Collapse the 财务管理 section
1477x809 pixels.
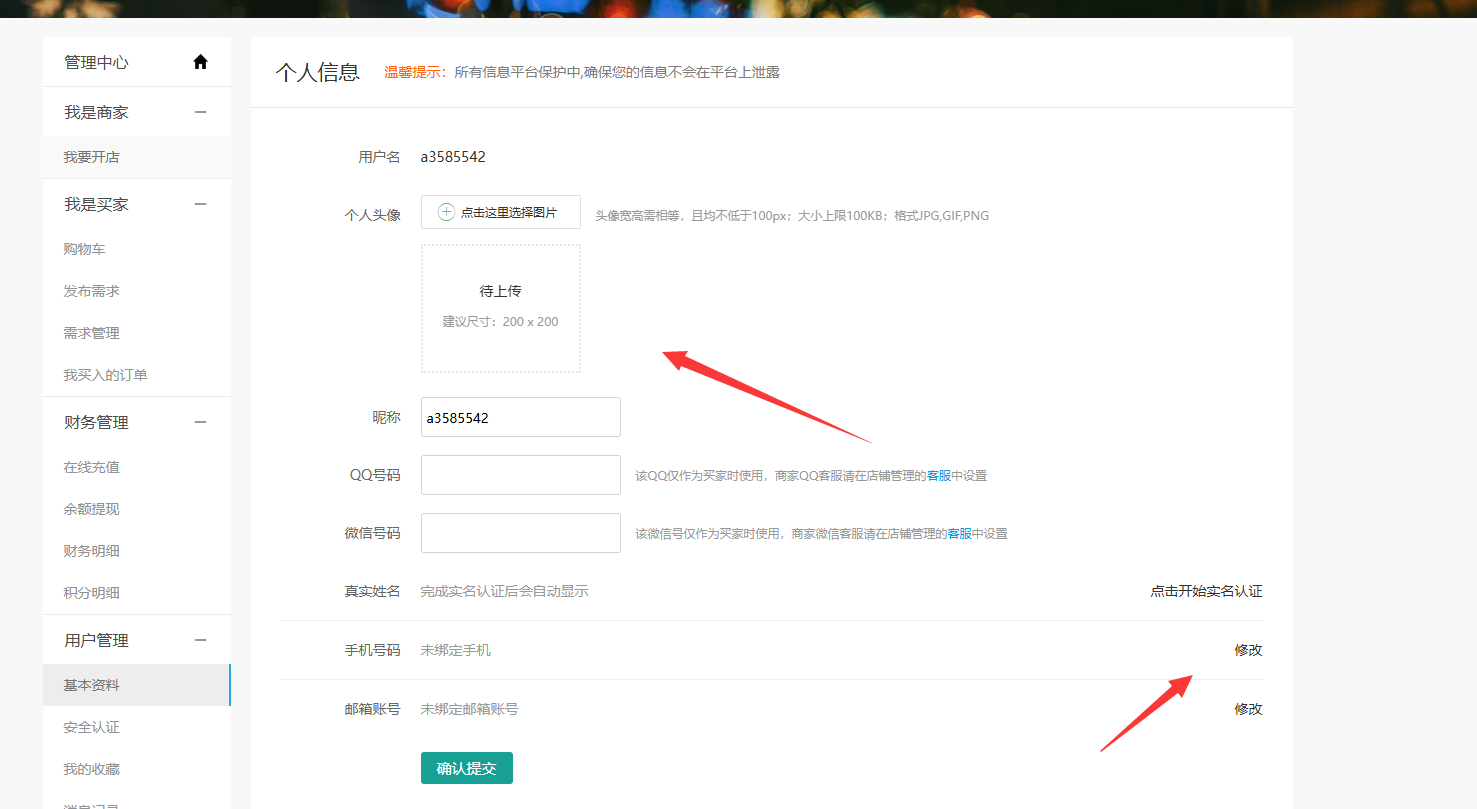click(200, 423)
